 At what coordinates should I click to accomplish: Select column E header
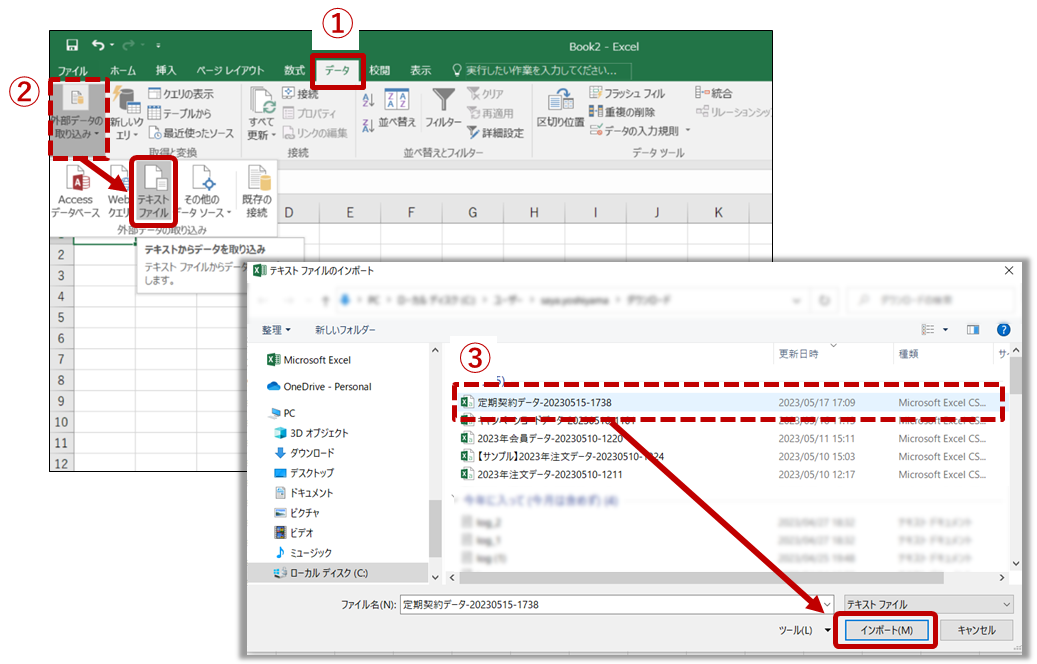coord(350,212)
